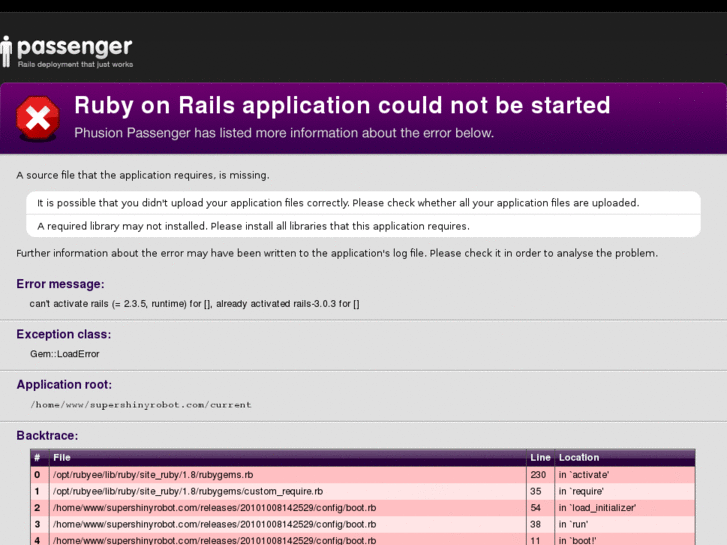Click the Phusion Passenger subtitle text
The height and width of the screenshot is (545, 727).
pyautogui.click(x=284, y=133)
